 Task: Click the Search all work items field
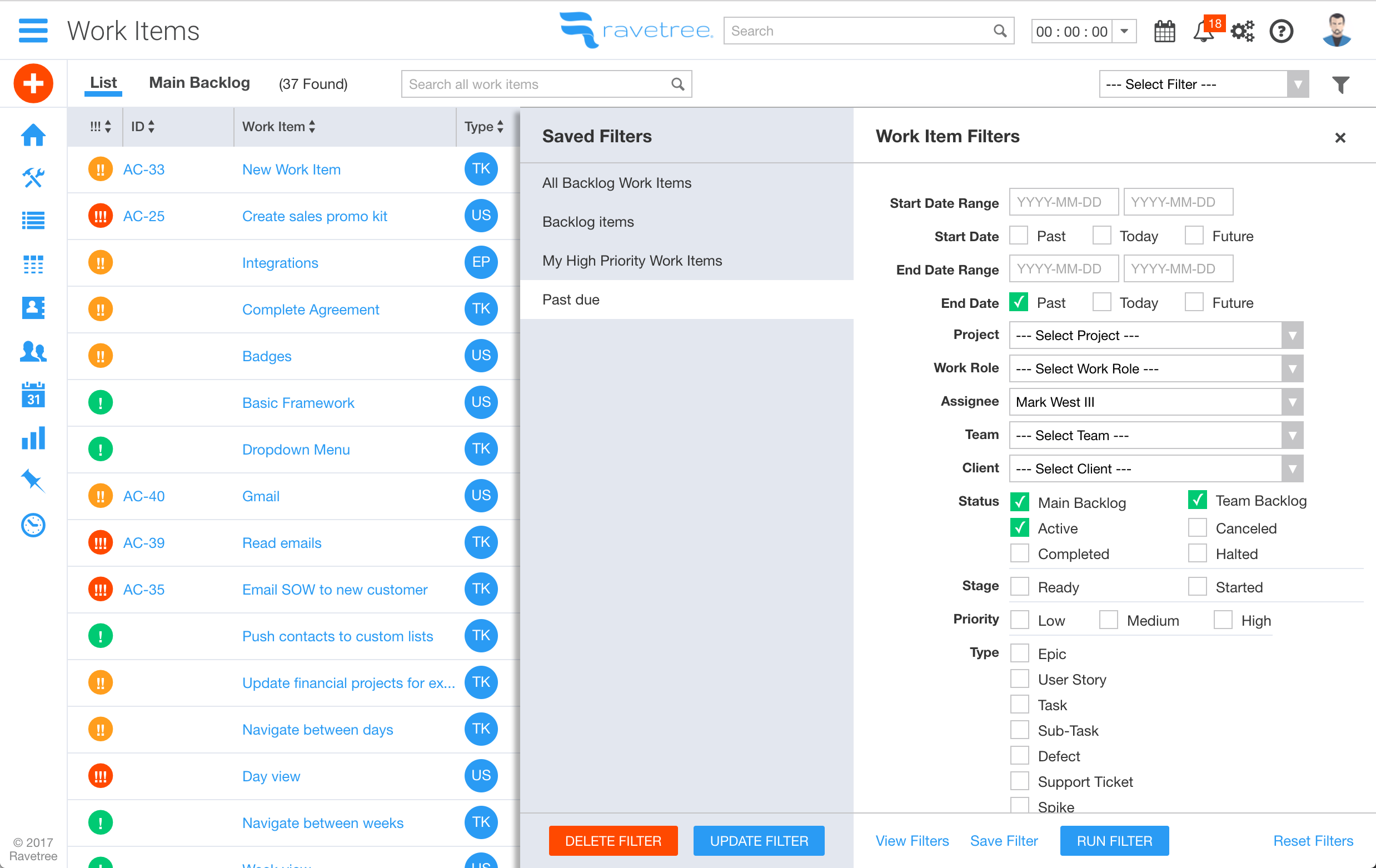tap(537, 84)
